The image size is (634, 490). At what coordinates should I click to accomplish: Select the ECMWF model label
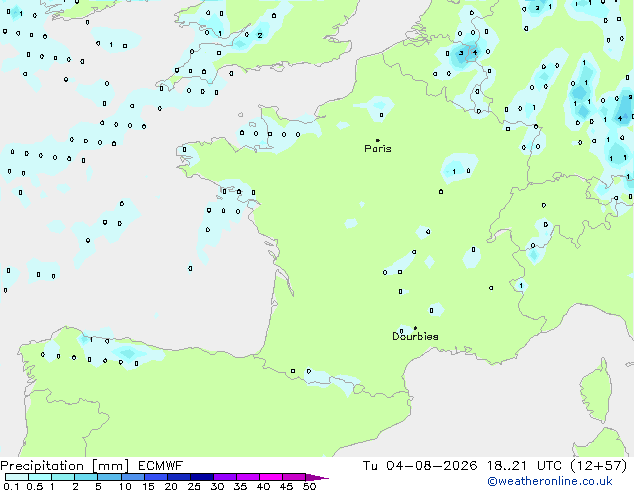[161, 466]
